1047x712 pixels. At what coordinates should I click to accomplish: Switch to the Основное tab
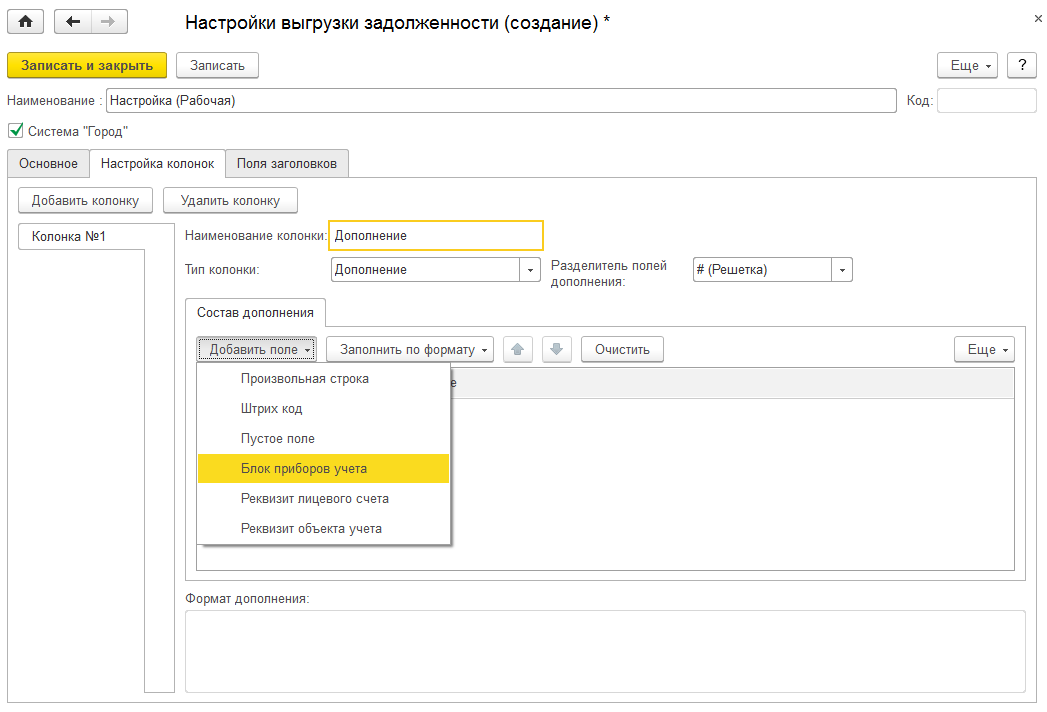[48, 164]
